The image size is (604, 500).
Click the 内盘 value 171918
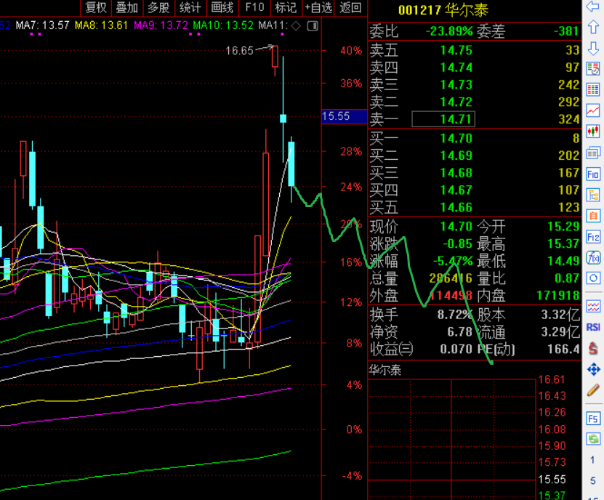point(558,295)
